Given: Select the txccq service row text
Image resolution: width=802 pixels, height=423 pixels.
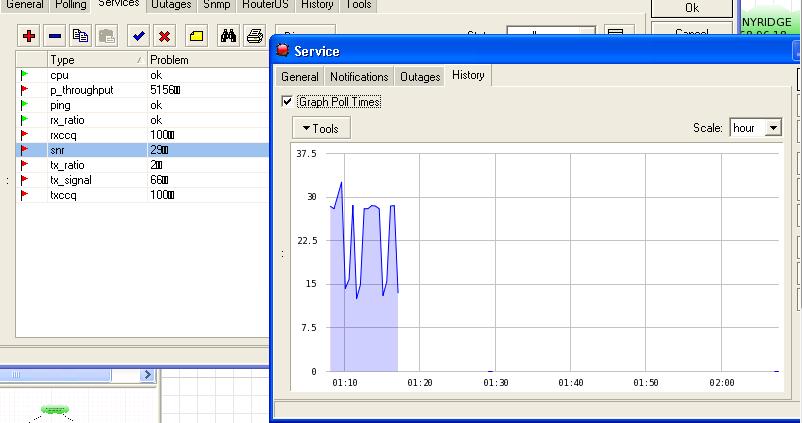Looking at the screenshot, I should 63,195.
